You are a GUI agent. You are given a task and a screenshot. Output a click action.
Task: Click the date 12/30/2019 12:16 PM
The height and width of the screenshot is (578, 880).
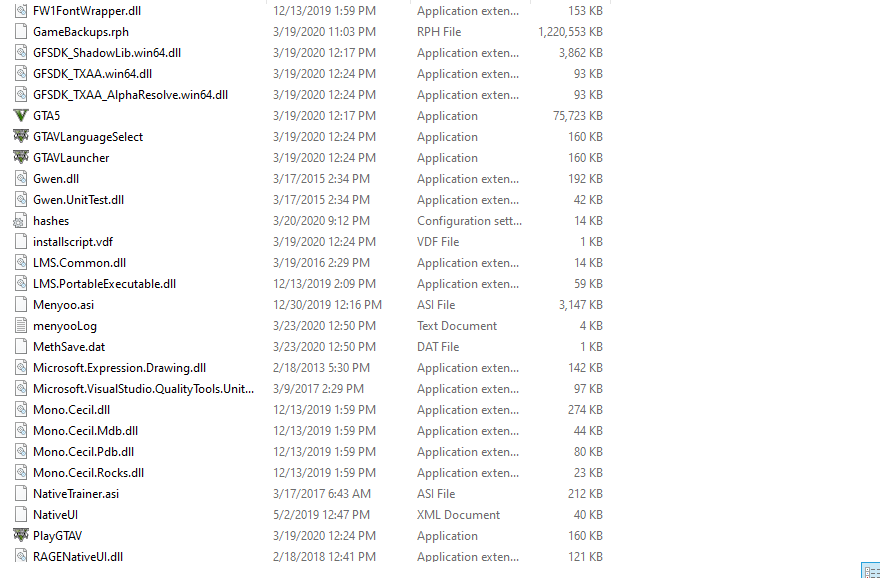pyautogui.click(x=327, y=305)
